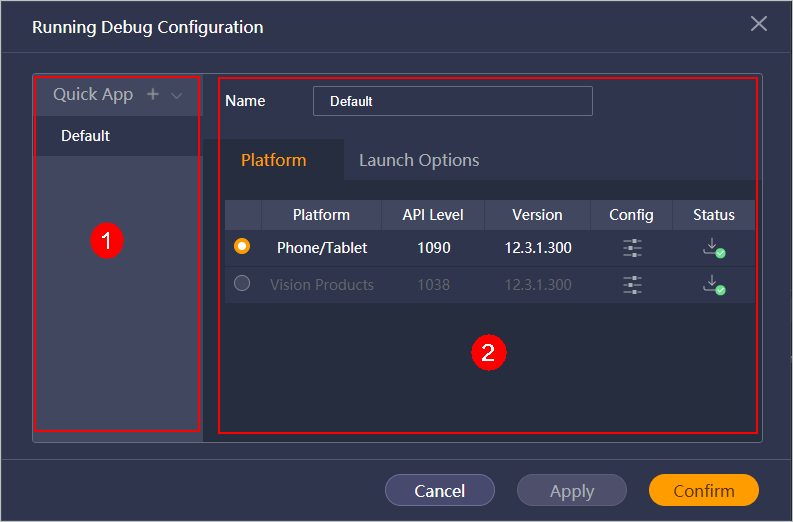This screenshot has width=793, height=522.
Task: Click the Status column header
Action: tap(714, 215)
